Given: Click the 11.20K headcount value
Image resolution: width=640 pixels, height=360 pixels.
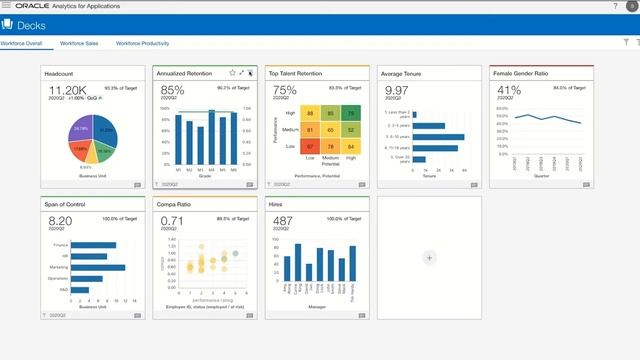Looking at the screenshot, I should 67,90.
